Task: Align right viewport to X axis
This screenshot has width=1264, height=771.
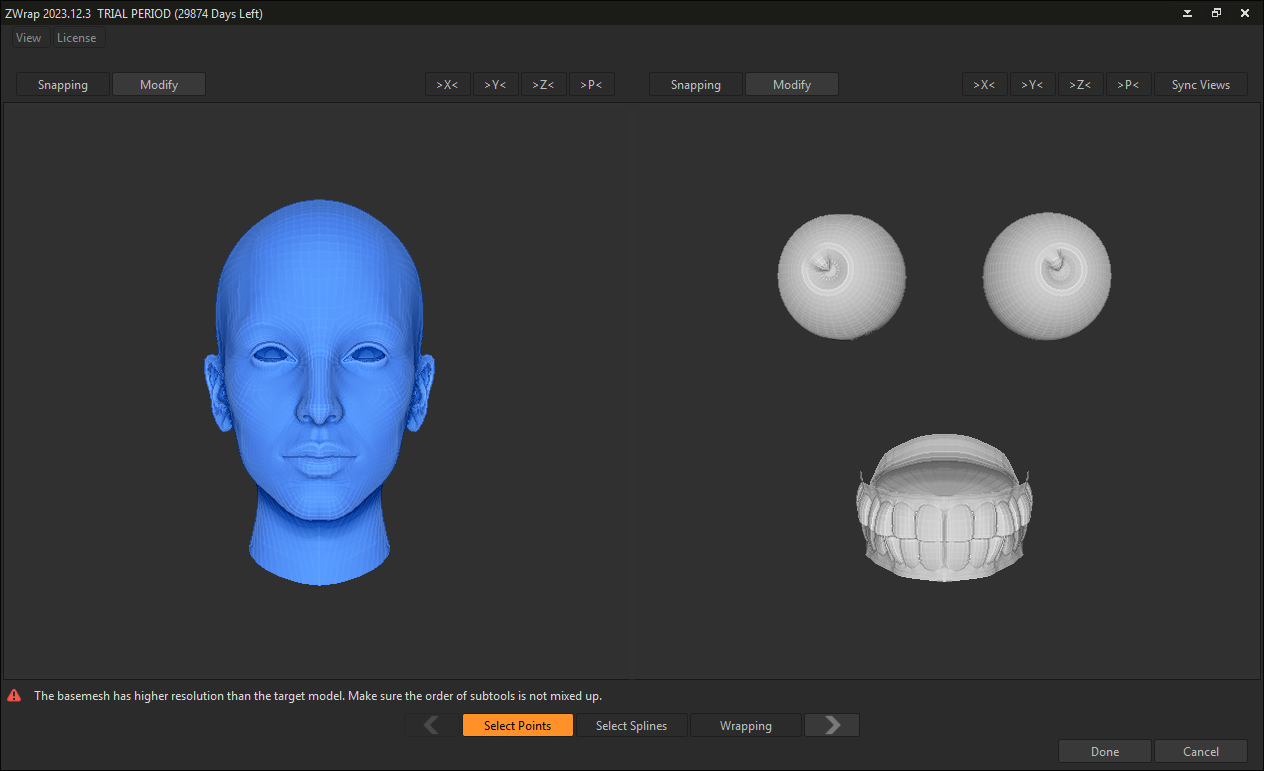Action: 984,85
